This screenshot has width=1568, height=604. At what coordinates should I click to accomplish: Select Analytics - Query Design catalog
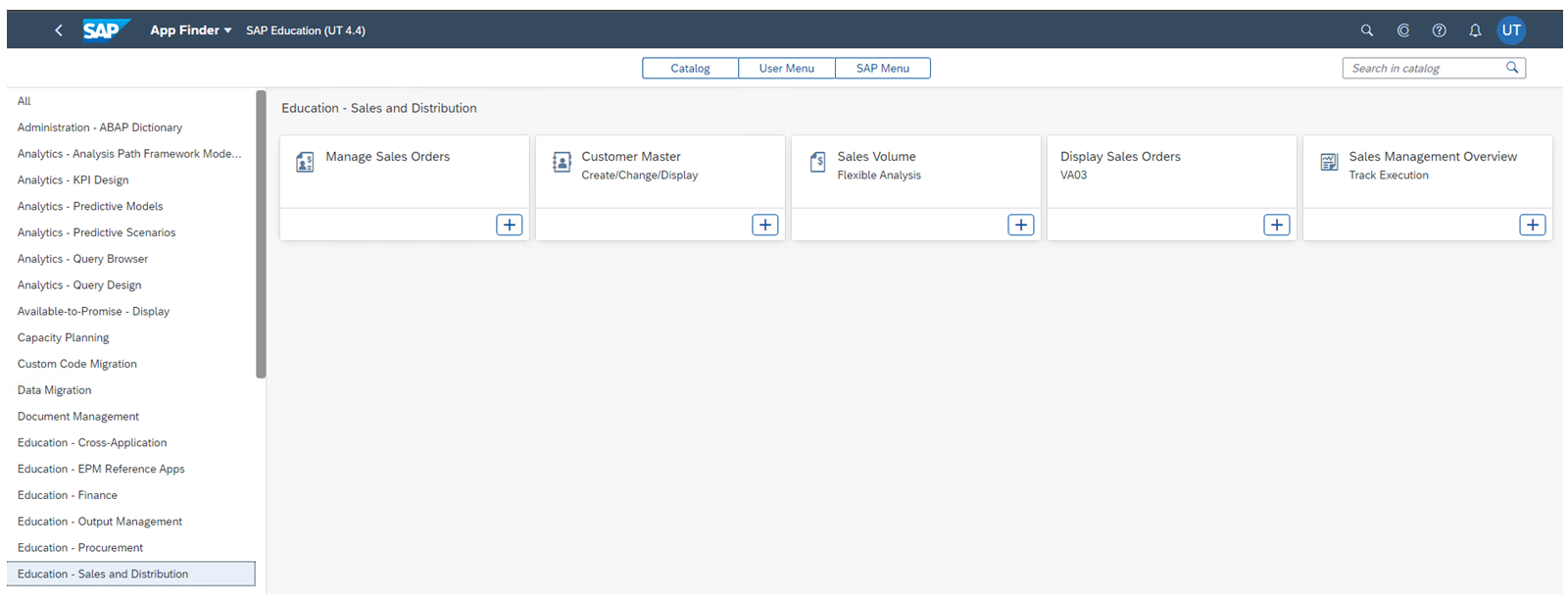pyautogui.click(x=130, y=285)
